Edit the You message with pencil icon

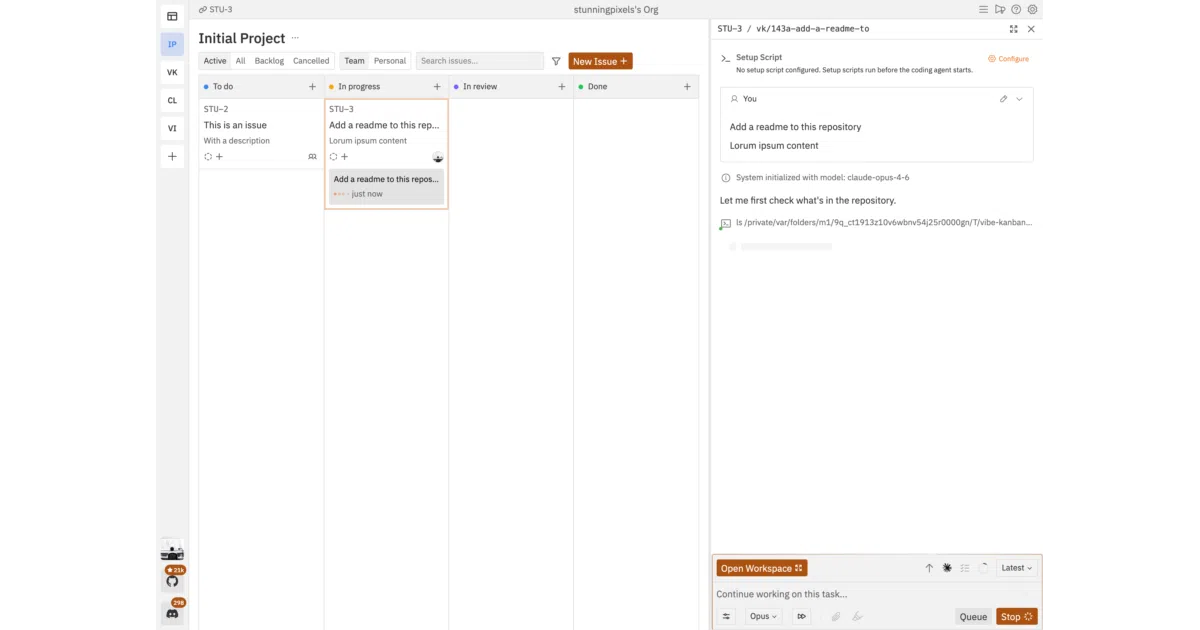1003,99
